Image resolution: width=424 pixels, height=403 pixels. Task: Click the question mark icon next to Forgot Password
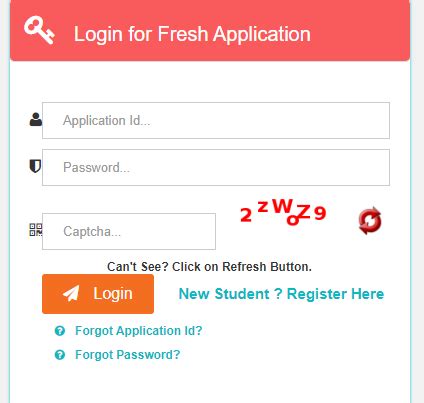point(60,355)
